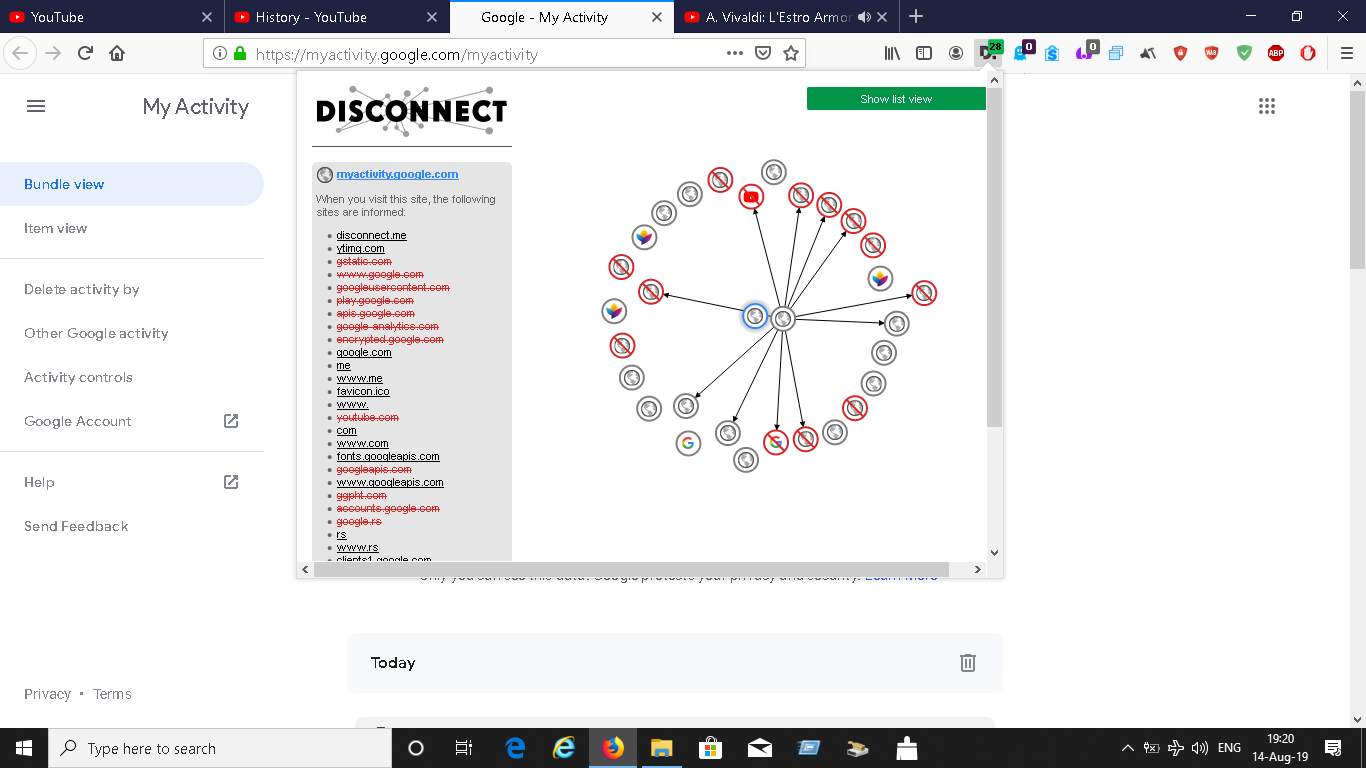The height and width of the screenshot is (768, 1366).
Task: Click the Firefox Library icon
Action: (892, 54)
